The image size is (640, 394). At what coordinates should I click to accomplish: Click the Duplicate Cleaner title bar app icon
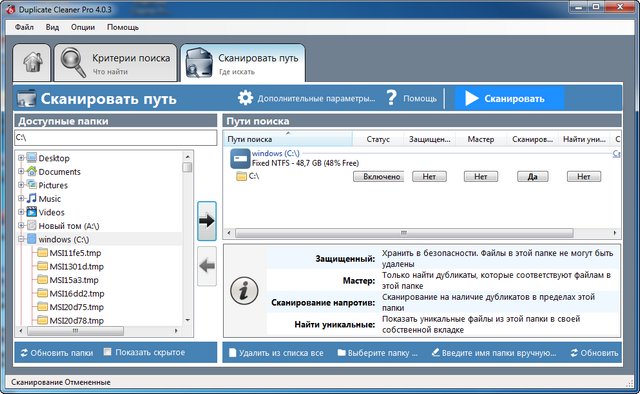point(10,9)
